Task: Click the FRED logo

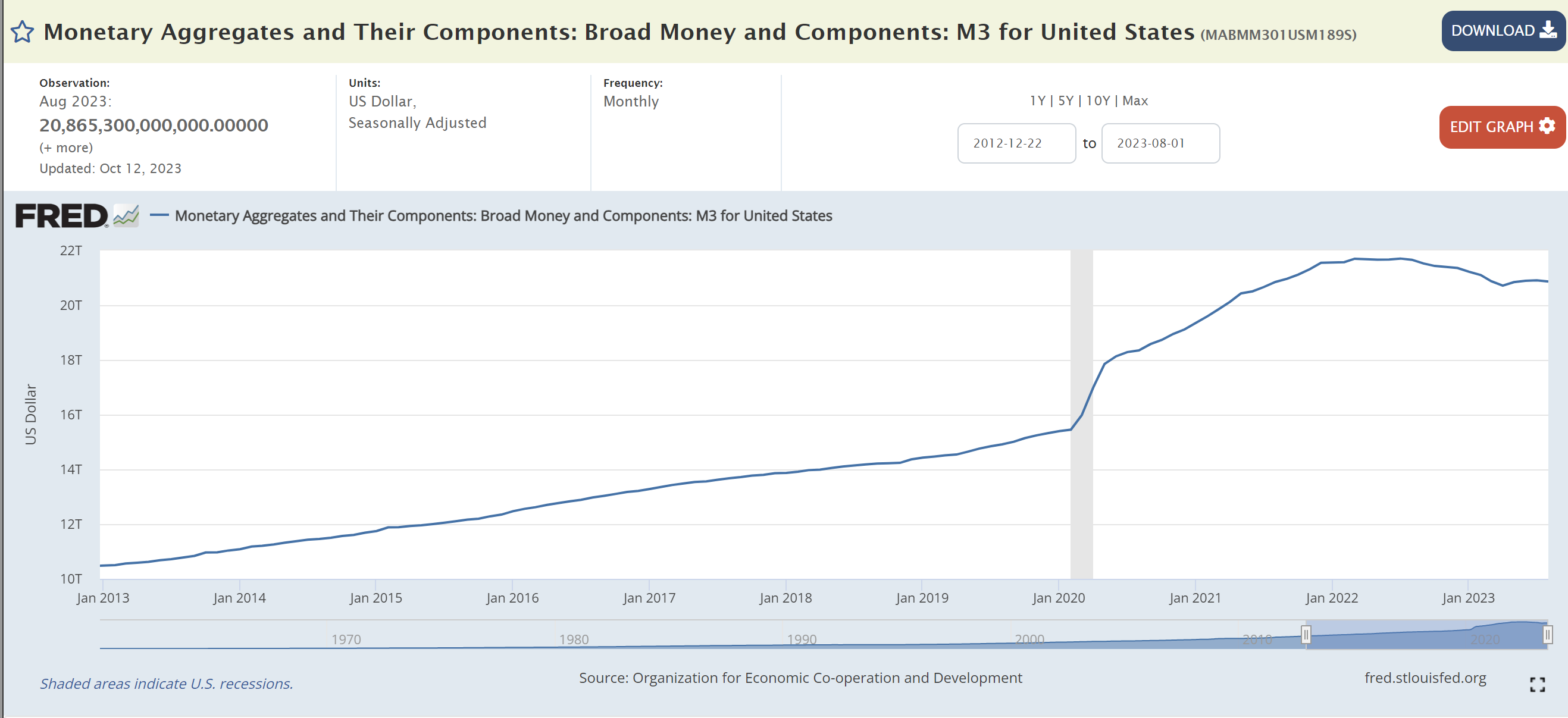Action: 61,216
